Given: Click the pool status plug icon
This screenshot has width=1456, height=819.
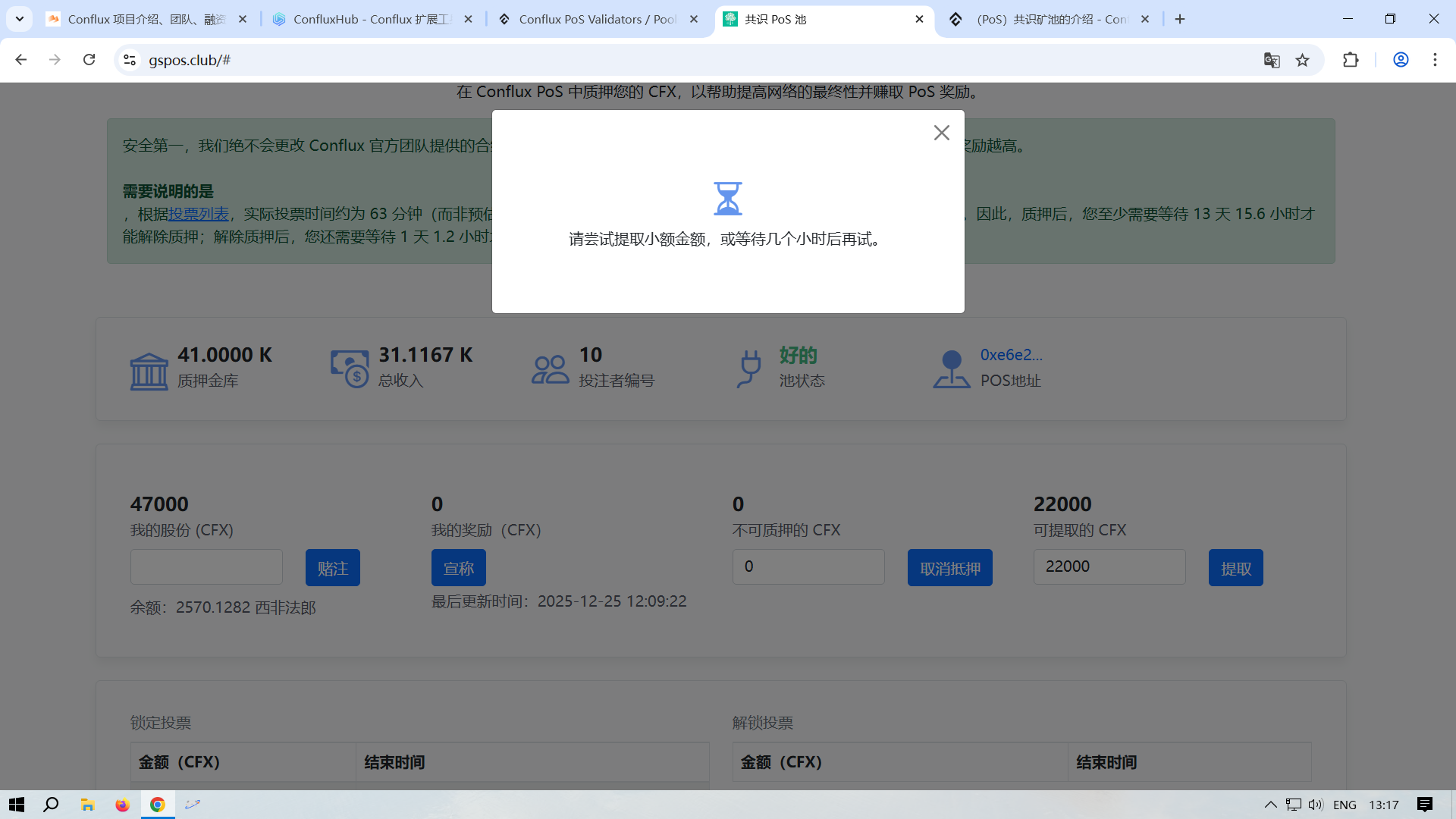Looking at the screenshot, I should click(749, 369).
